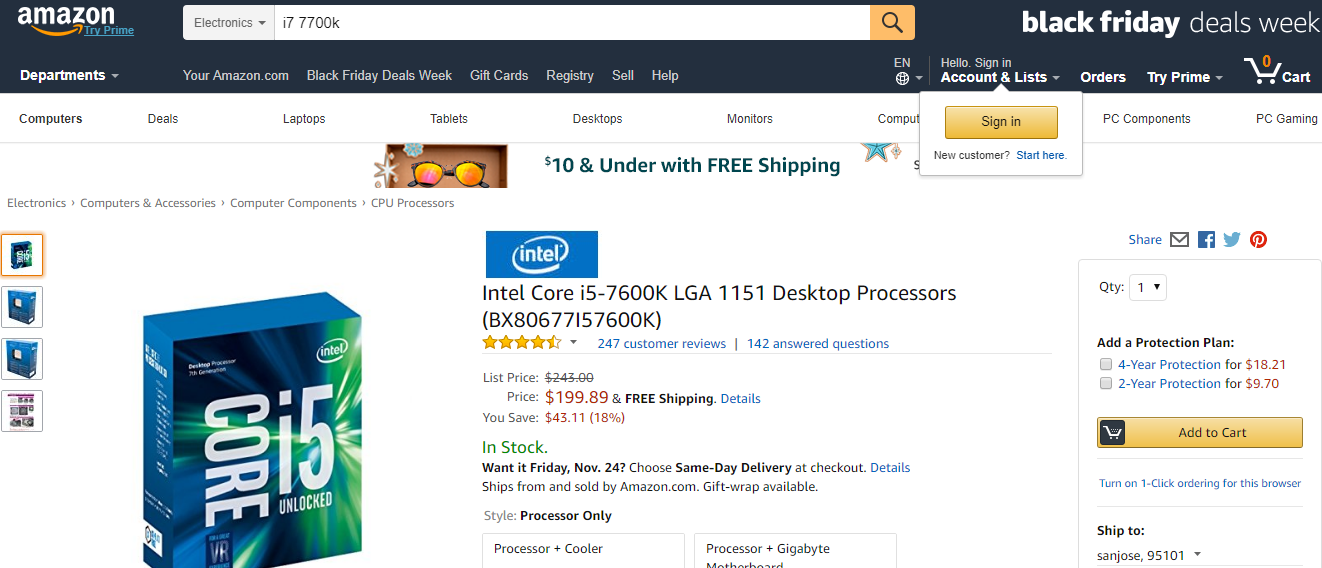This screenshot has width=1322, height=568.
Task: Open the shopping cart icon
Action: point(1277,72)
